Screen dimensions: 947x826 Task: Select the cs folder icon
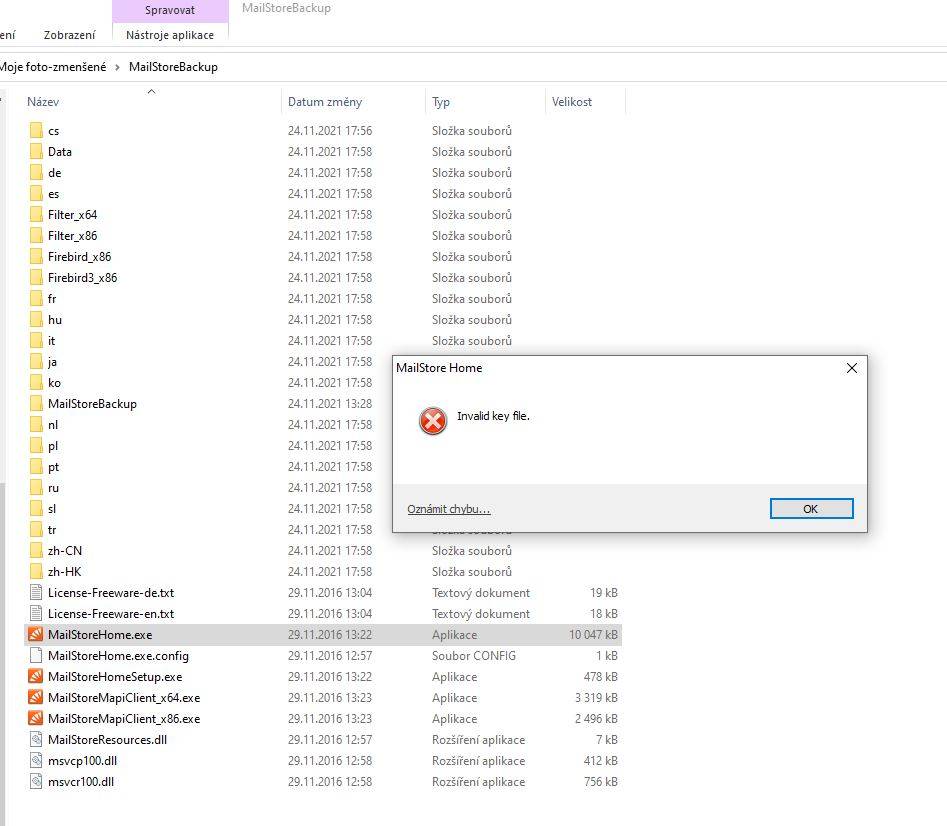click(36, 130)
